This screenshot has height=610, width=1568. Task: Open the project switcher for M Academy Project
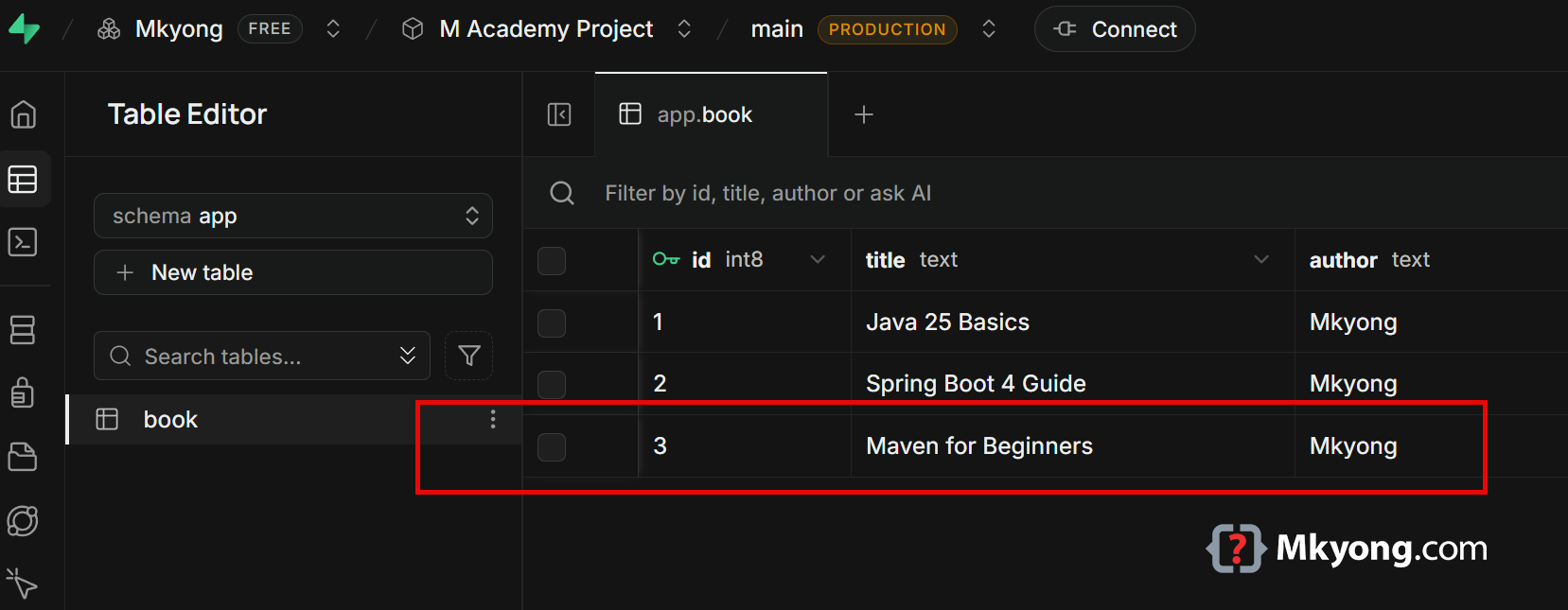point(684,29)
